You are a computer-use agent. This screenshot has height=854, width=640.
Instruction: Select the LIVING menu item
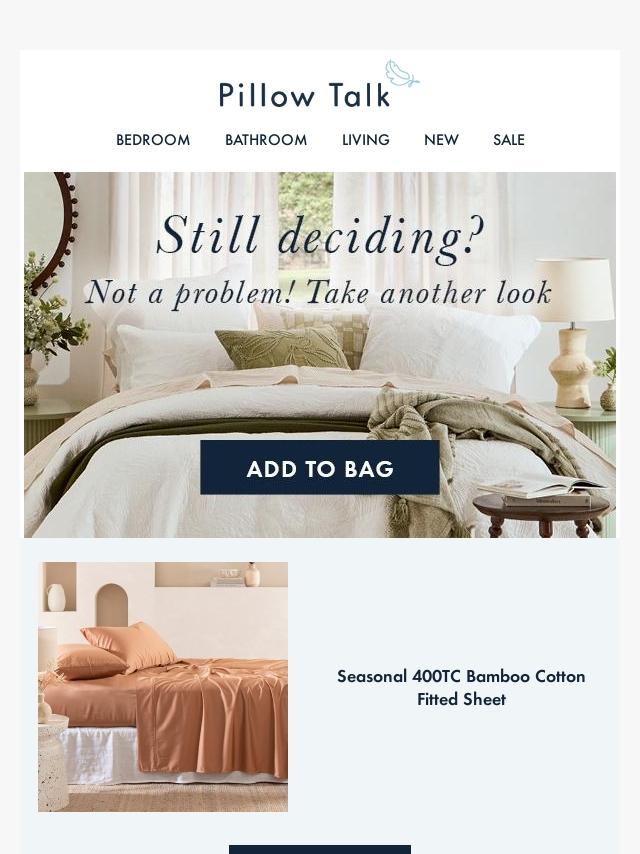pyautogui.click(x=365, y=140)
